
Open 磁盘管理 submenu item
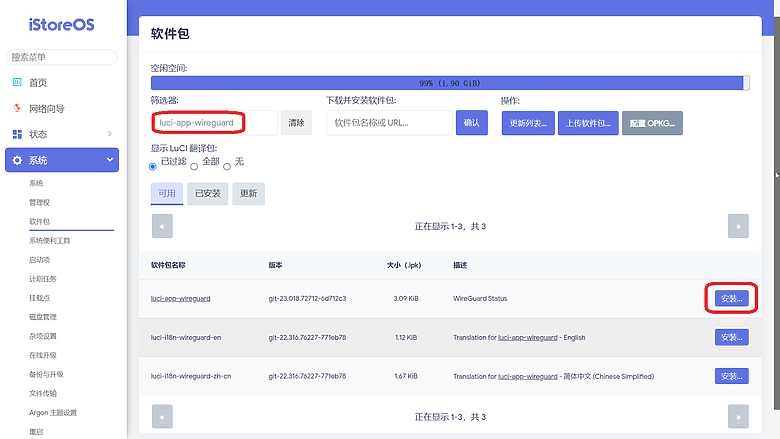click(x=43, y=317)
